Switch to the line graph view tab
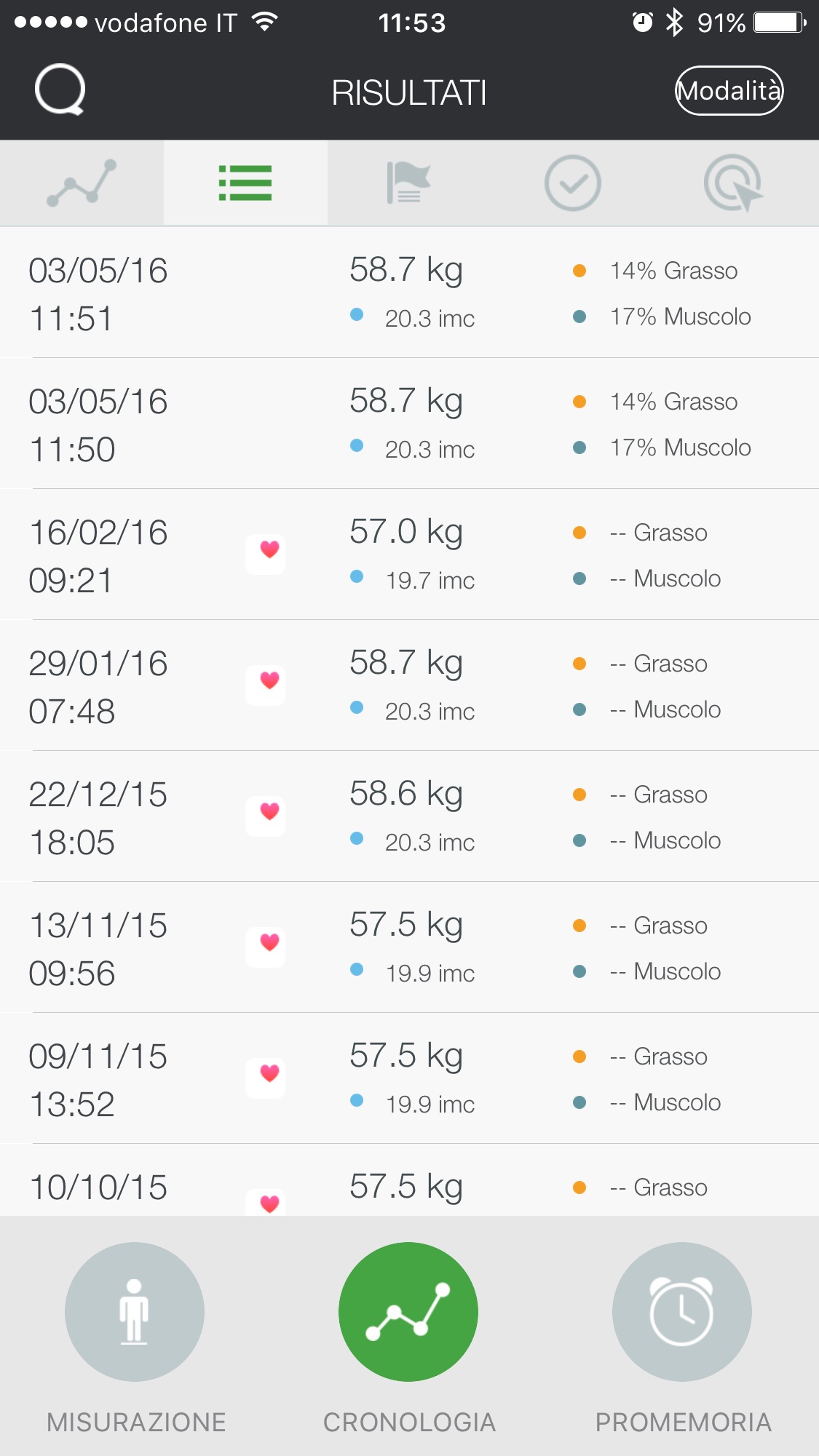819x1456 pixels. coord(82,183)
